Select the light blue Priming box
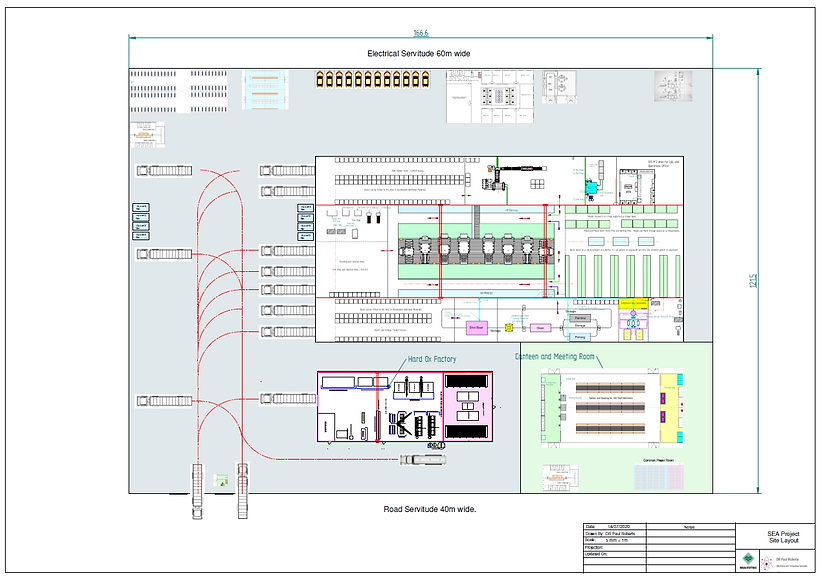The width and height of the screenshot is (823, 580). (x=580, y=337)
